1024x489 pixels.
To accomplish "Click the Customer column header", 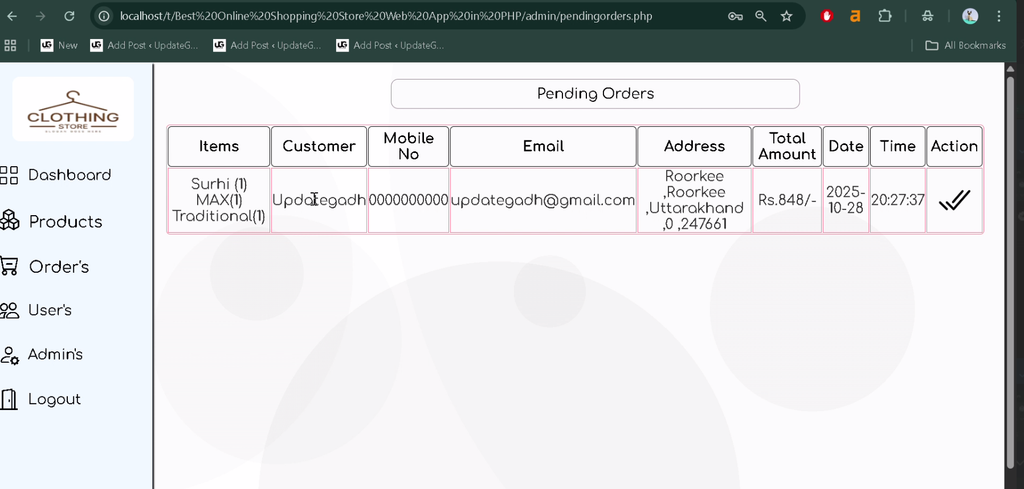I will [319, 146].
